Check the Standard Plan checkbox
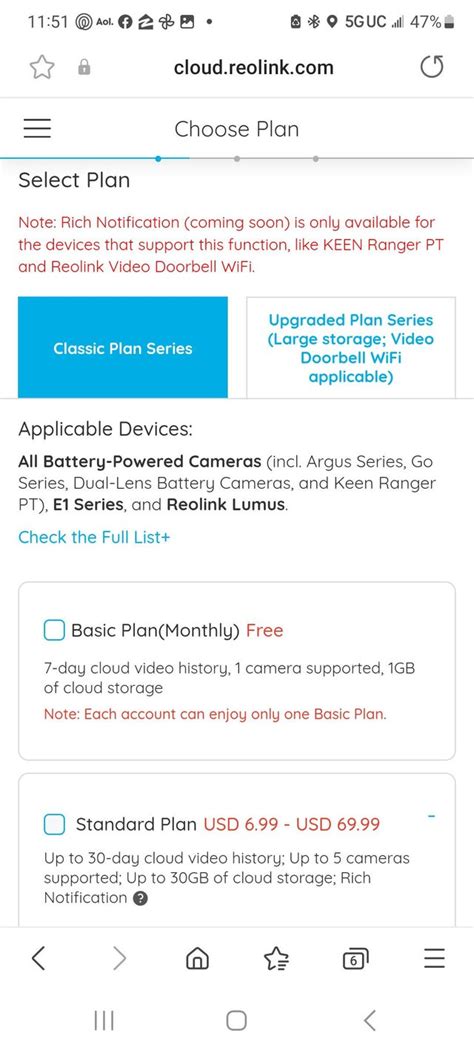This screenshot has width=474, height=1053. tap(54, 824)
